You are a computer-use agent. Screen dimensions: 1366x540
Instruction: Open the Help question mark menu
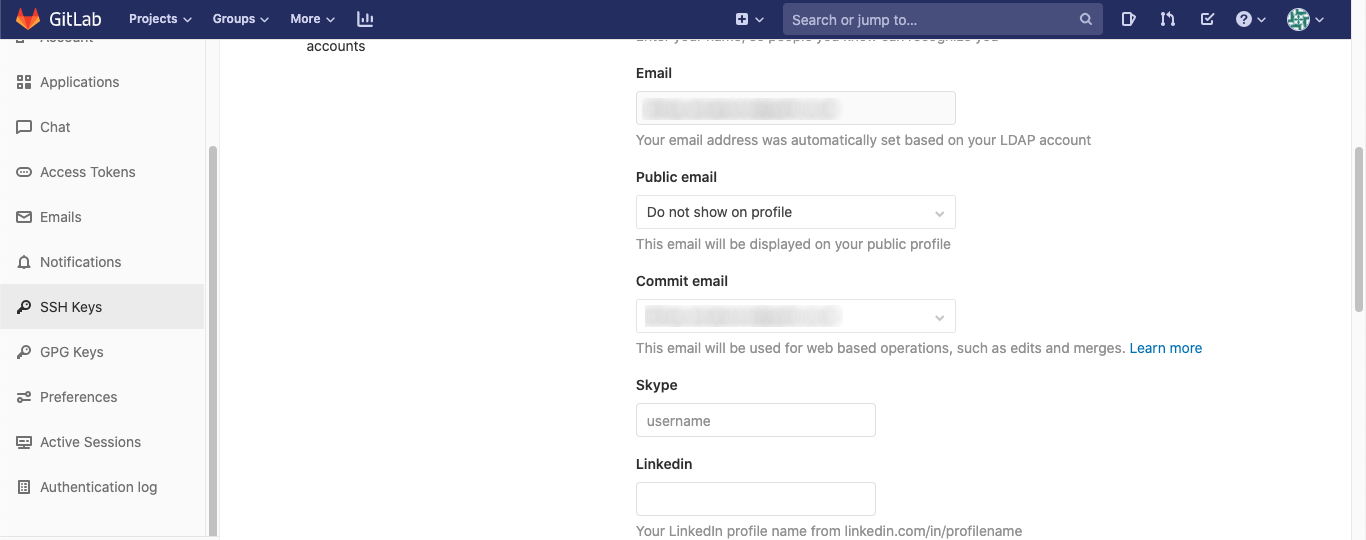[1250, 19]
